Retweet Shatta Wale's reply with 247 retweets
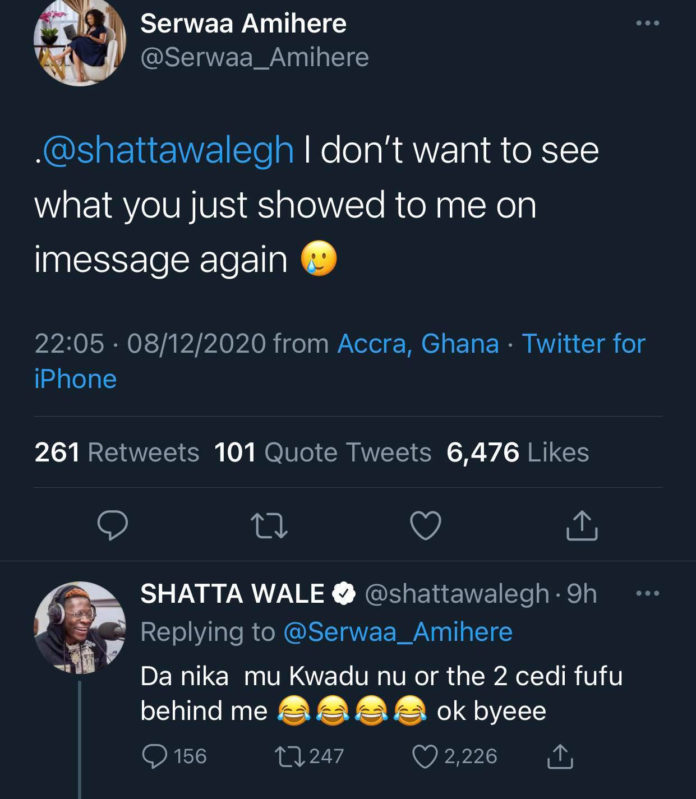Image resolution: width=696 pixels, height=799 pixels. [x=309, y=756]
